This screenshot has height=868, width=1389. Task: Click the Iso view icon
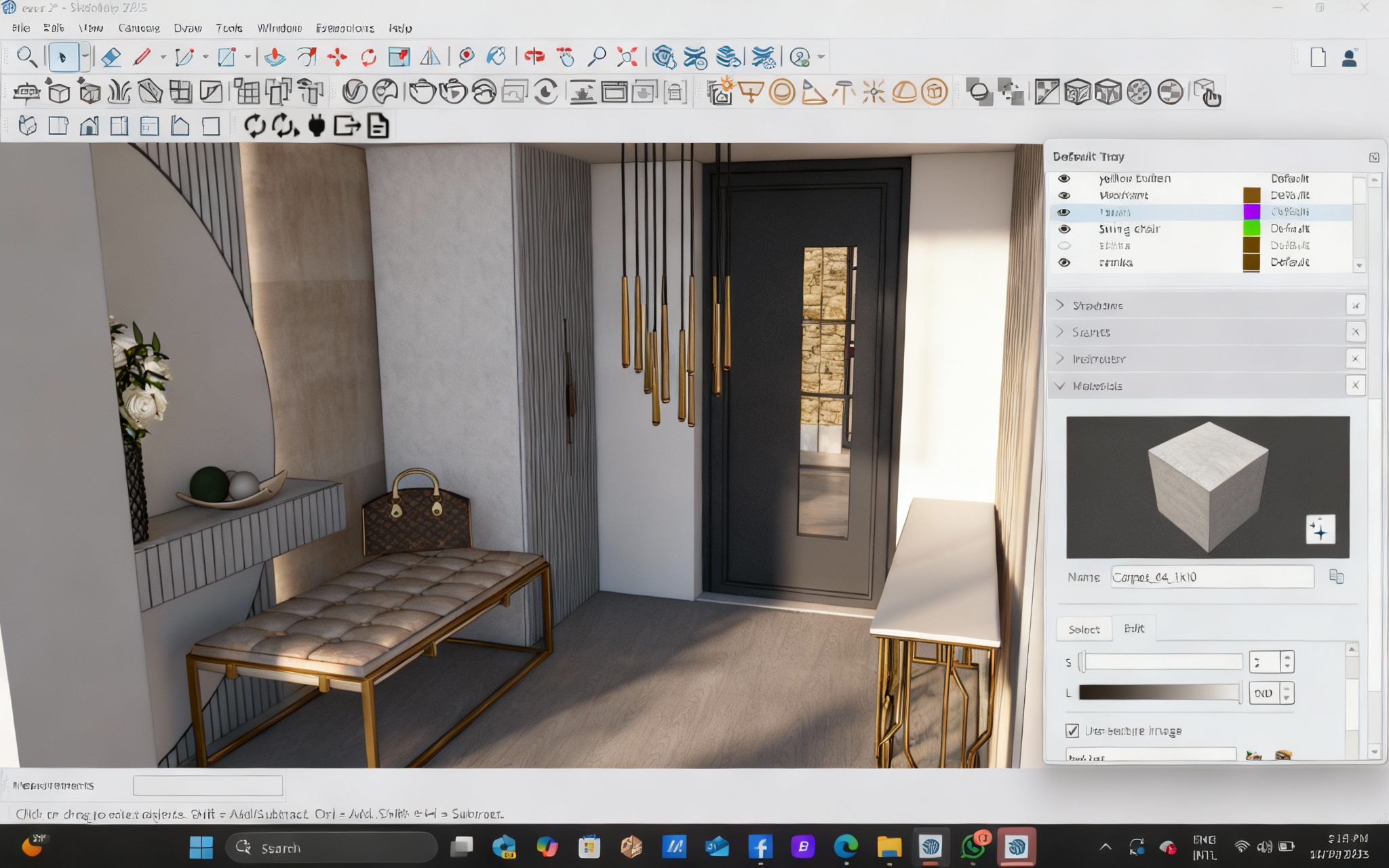click(x=27, y=126)
